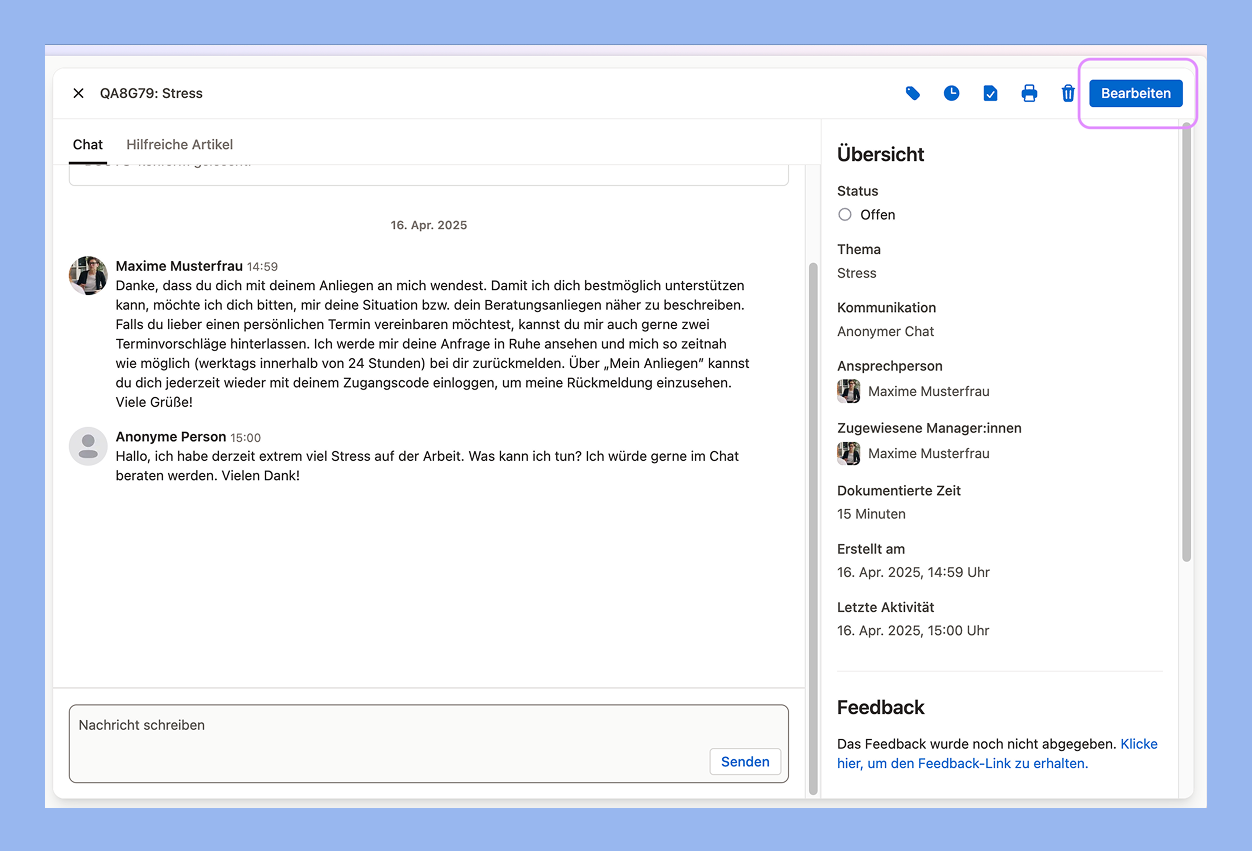Click the Übersicht sidebar scrollbar
1252x851 pixels.
click(1187, 340)
